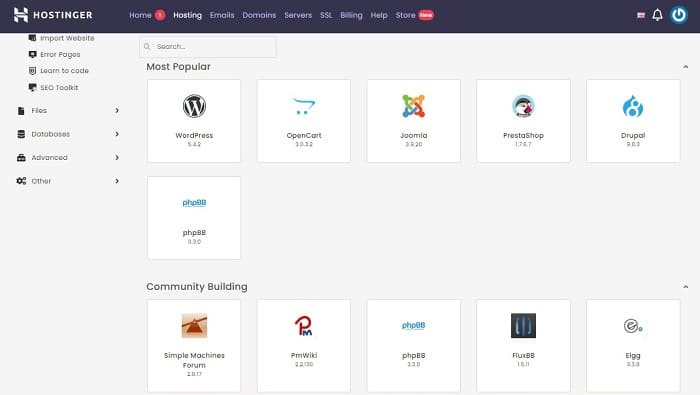This screenshot has height=395, width=700.
Task: Go to the Billing menu
Action: click(351, 15)
